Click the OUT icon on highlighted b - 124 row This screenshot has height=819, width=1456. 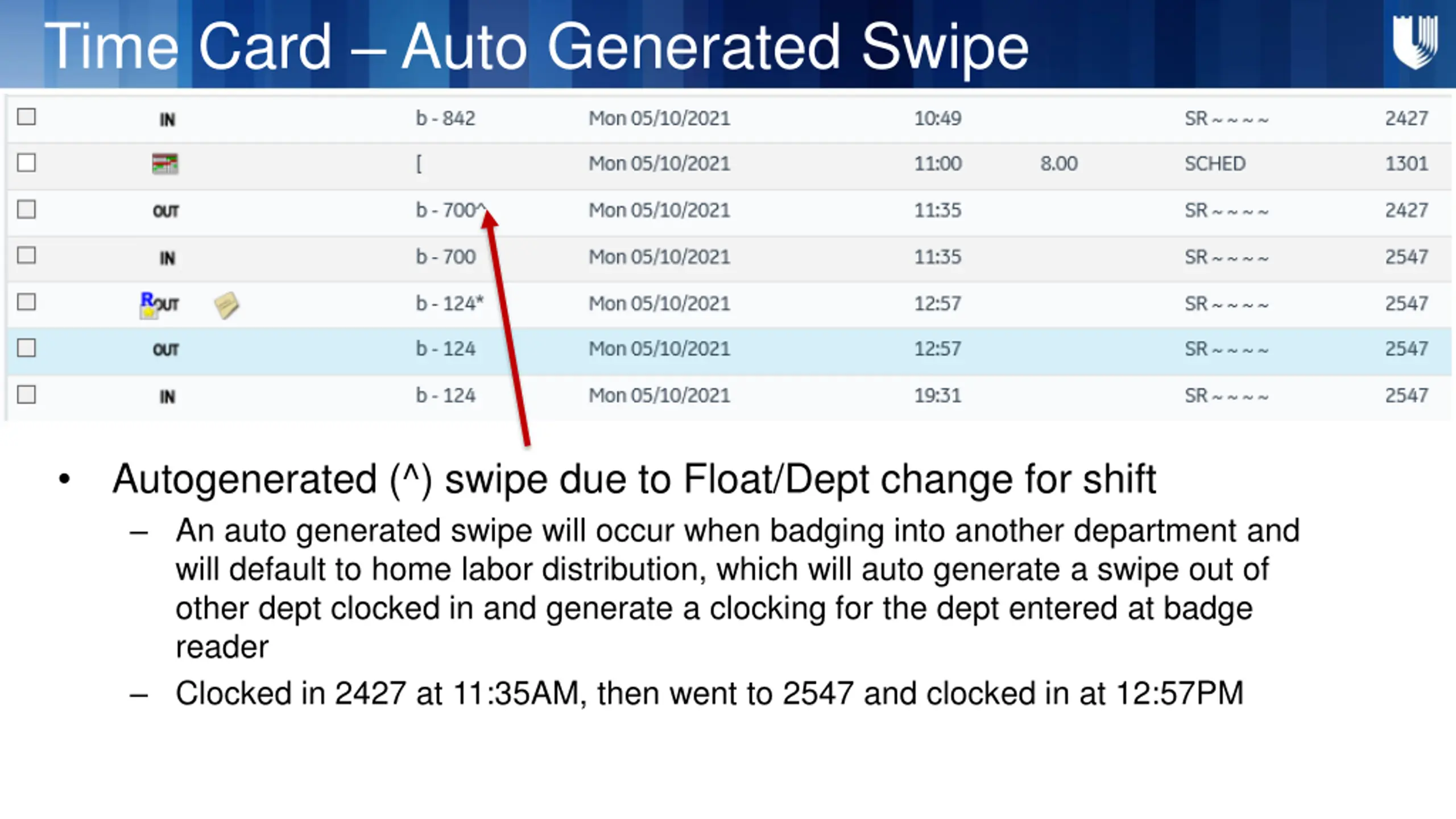[166, 350]
